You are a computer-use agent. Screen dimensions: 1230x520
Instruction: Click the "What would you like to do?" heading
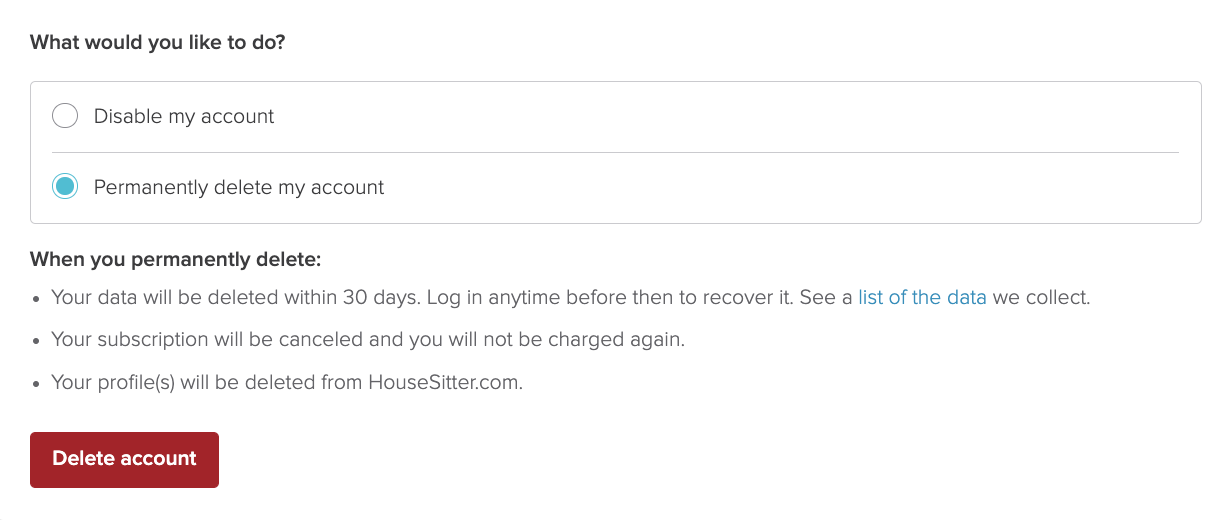pyautogui.click(x=157, y=43)
